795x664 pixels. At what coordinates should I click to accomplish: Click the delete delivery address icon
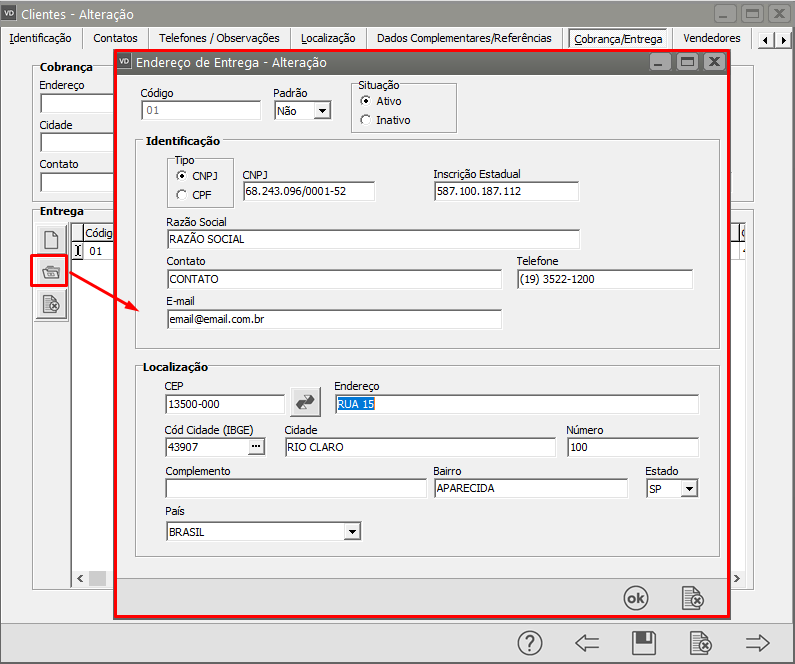(52, 304)
